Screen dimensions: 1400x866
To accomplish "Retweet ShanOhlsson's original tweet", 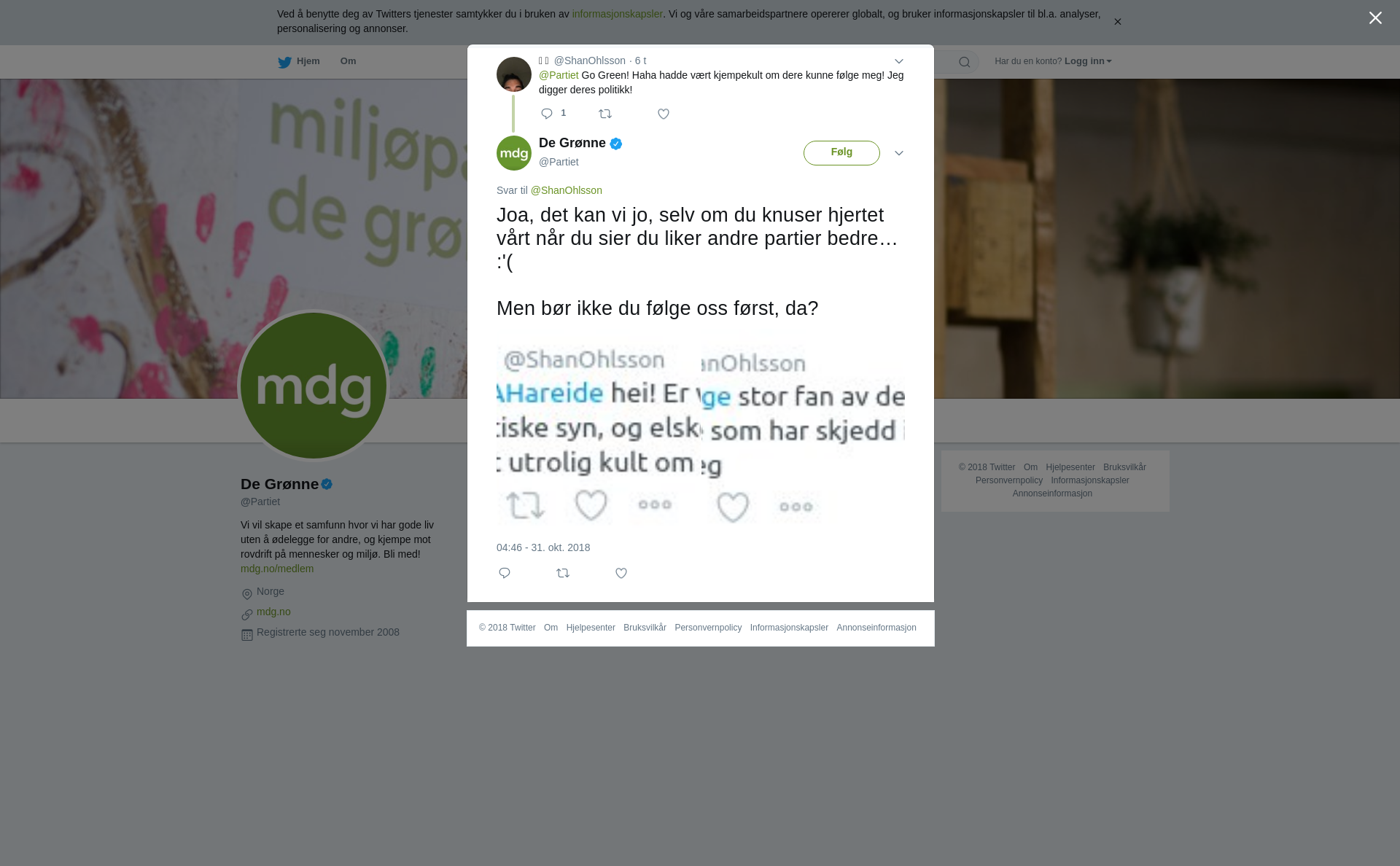I will 605,114.
